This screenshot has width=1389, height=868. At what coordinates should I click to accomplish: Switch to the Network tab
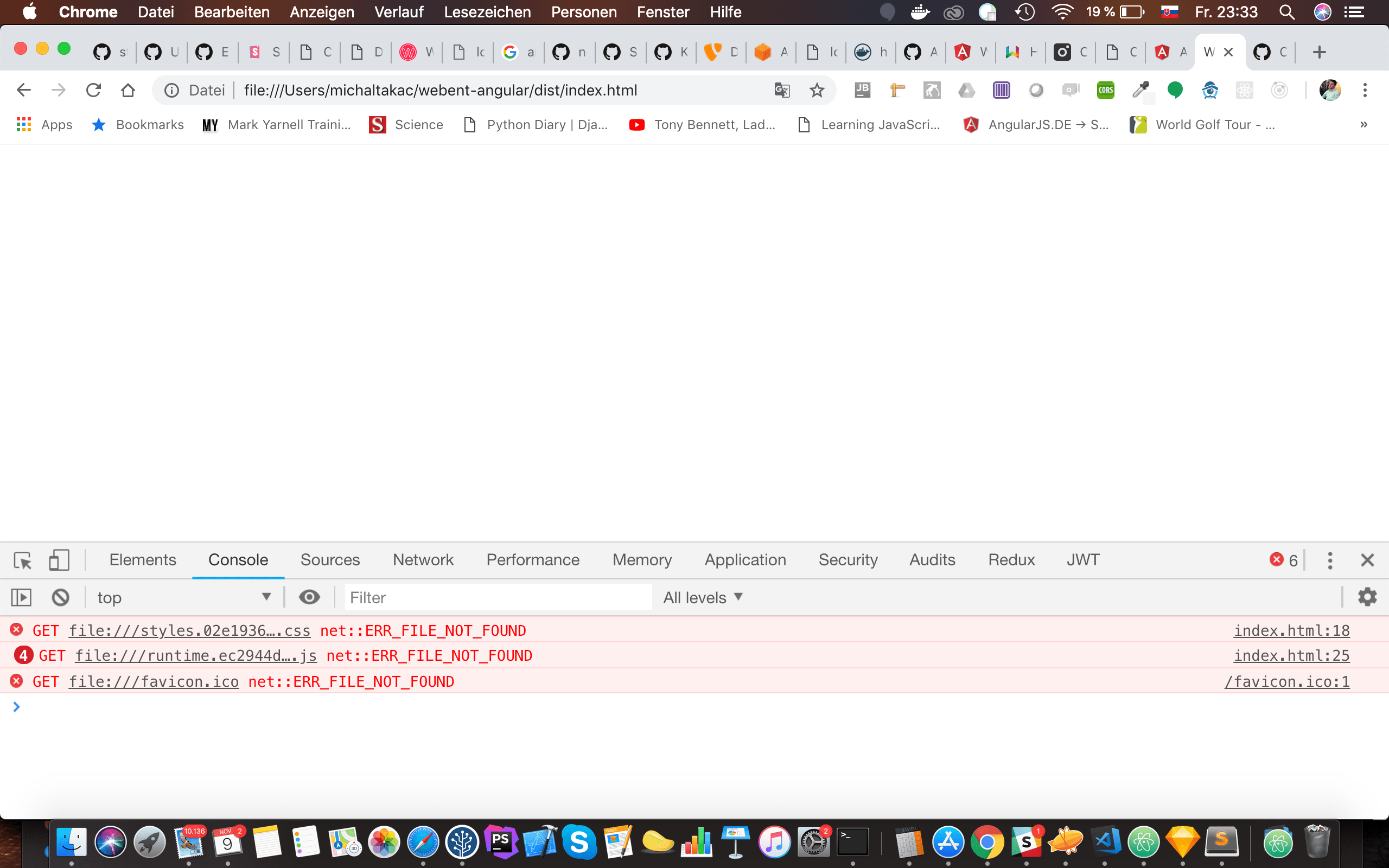point(423,560)
